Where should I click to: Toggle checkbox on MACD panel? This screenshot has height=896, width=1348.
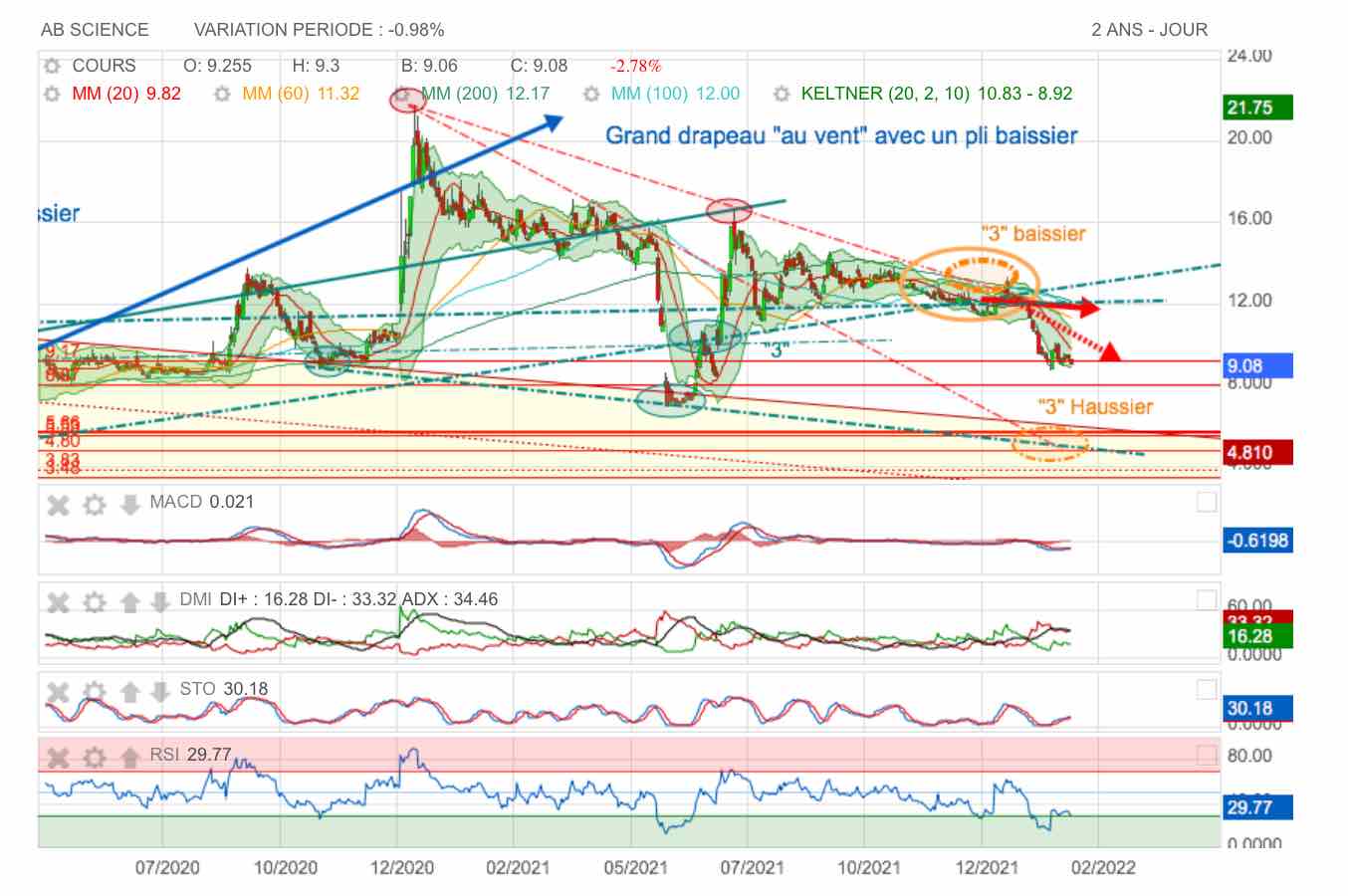tap(1206, 502)
